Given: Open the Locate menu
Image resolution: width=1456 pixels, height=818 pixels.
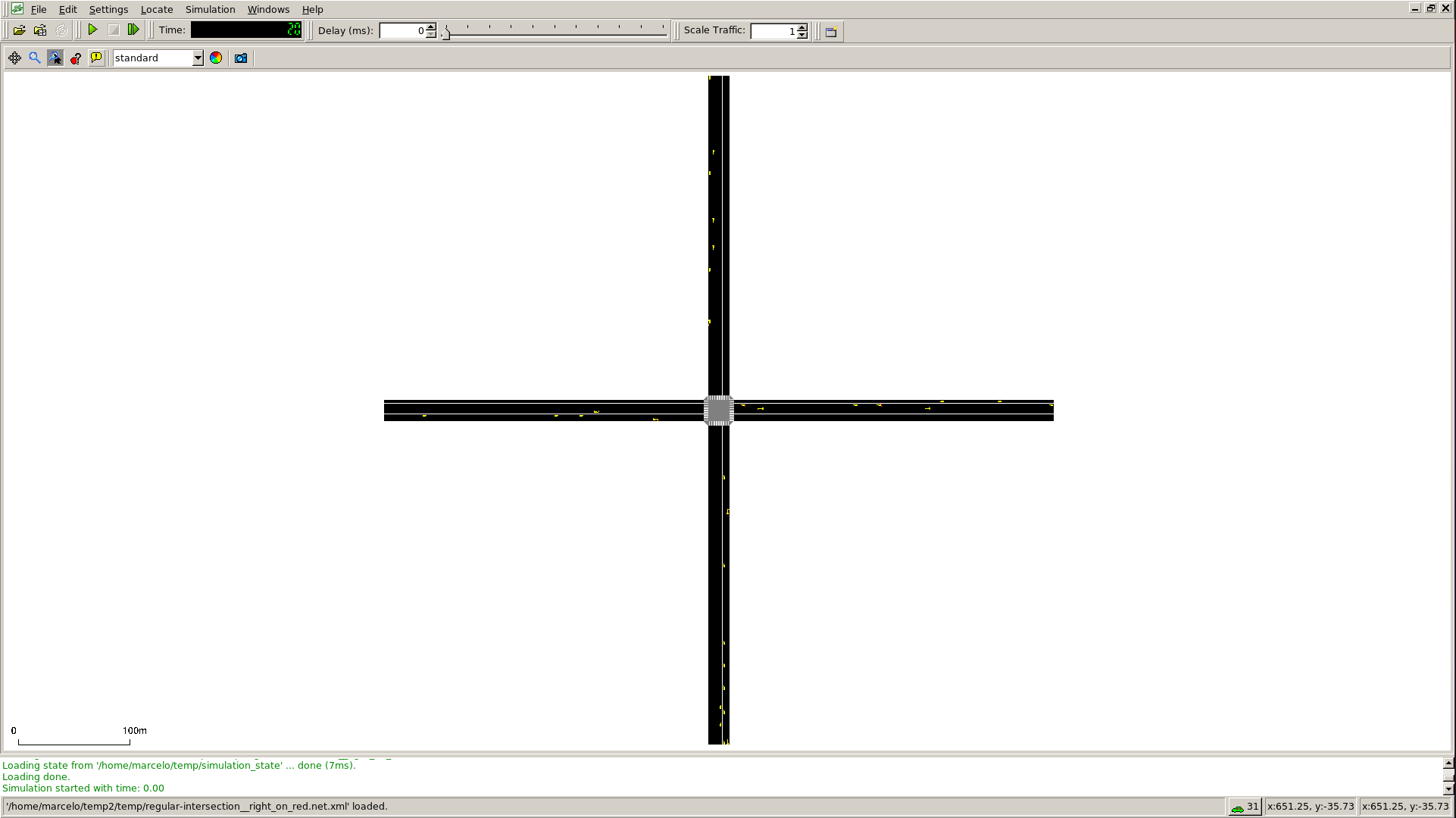Looking at the screenshot, I should (x=157, y=9).
